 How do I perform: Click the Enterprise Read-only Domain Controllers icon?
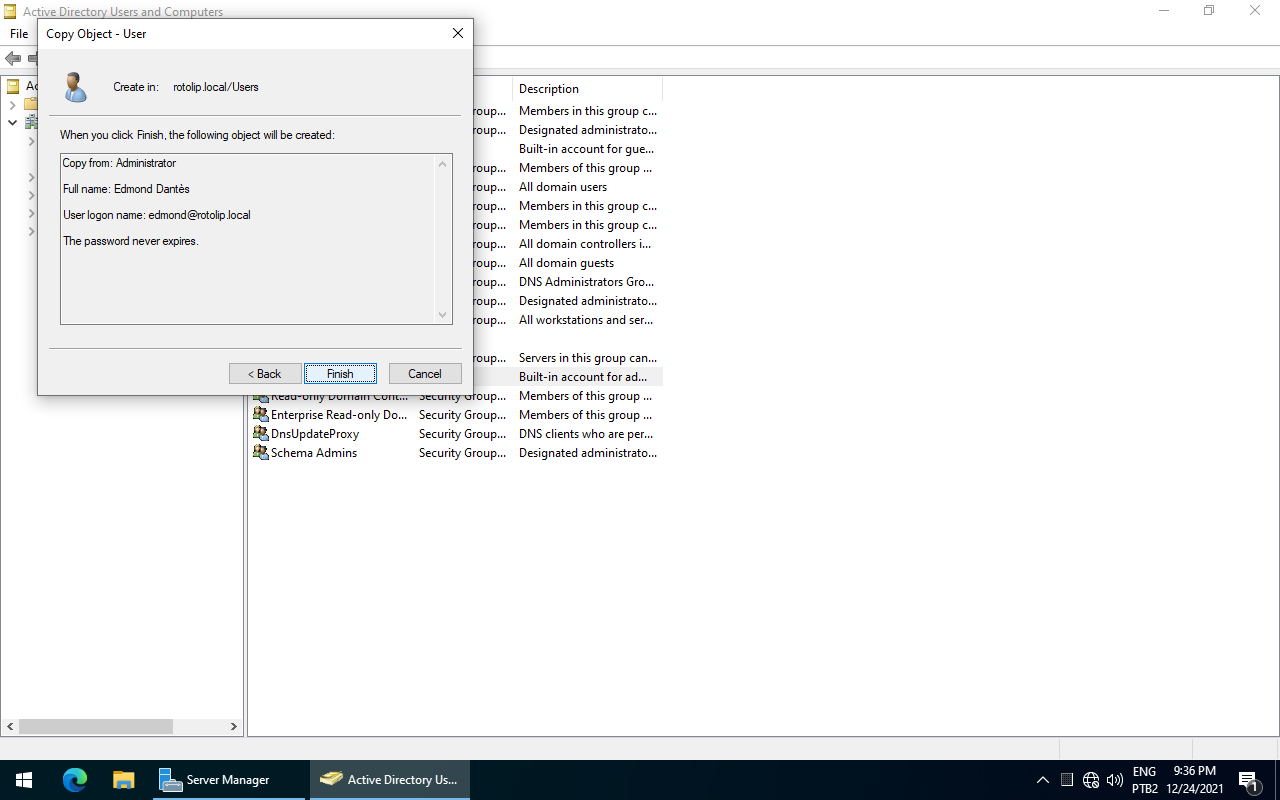(x=262, y=414)
